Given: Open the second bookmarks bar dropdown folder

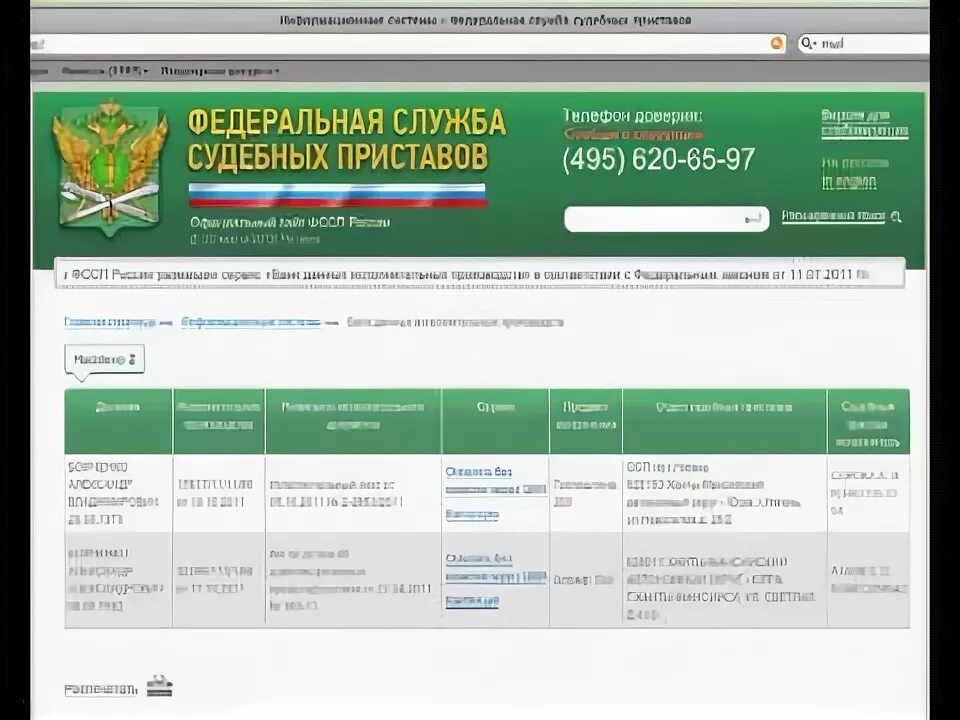Looking at the screenshot, I should click(x=219, y=71).
